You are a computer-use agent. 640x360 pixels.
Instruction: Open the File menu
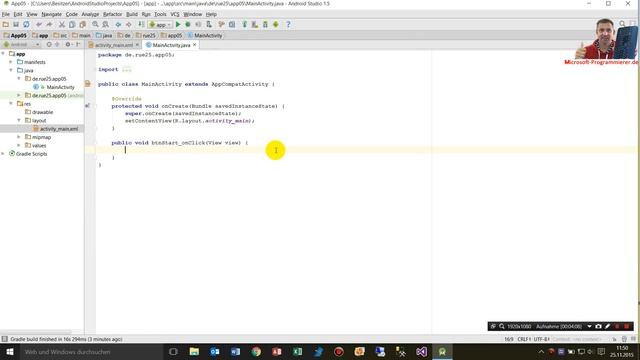coord(6,14)
